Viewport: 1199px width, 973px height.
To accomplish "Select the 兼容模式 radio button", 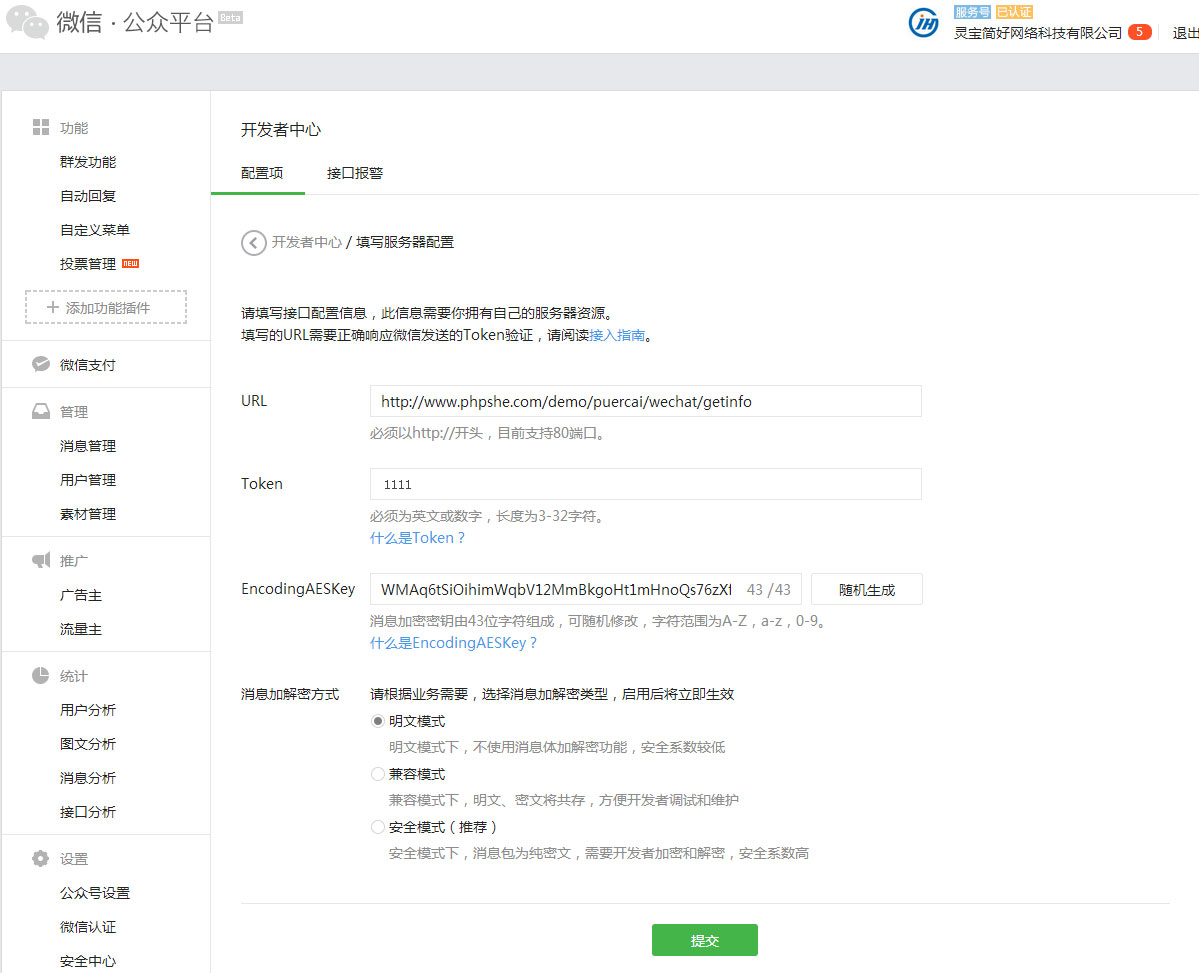I will pyautogui.click(x=378, y=774).
